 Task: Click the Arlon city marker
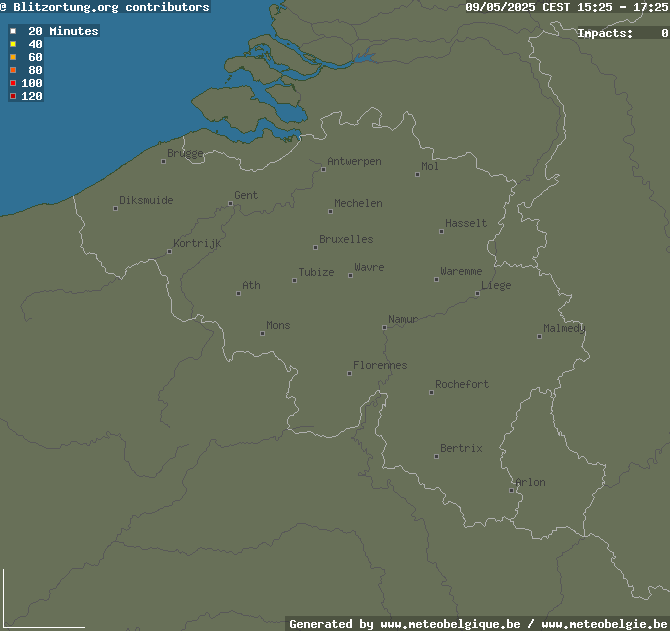point(511,490)
